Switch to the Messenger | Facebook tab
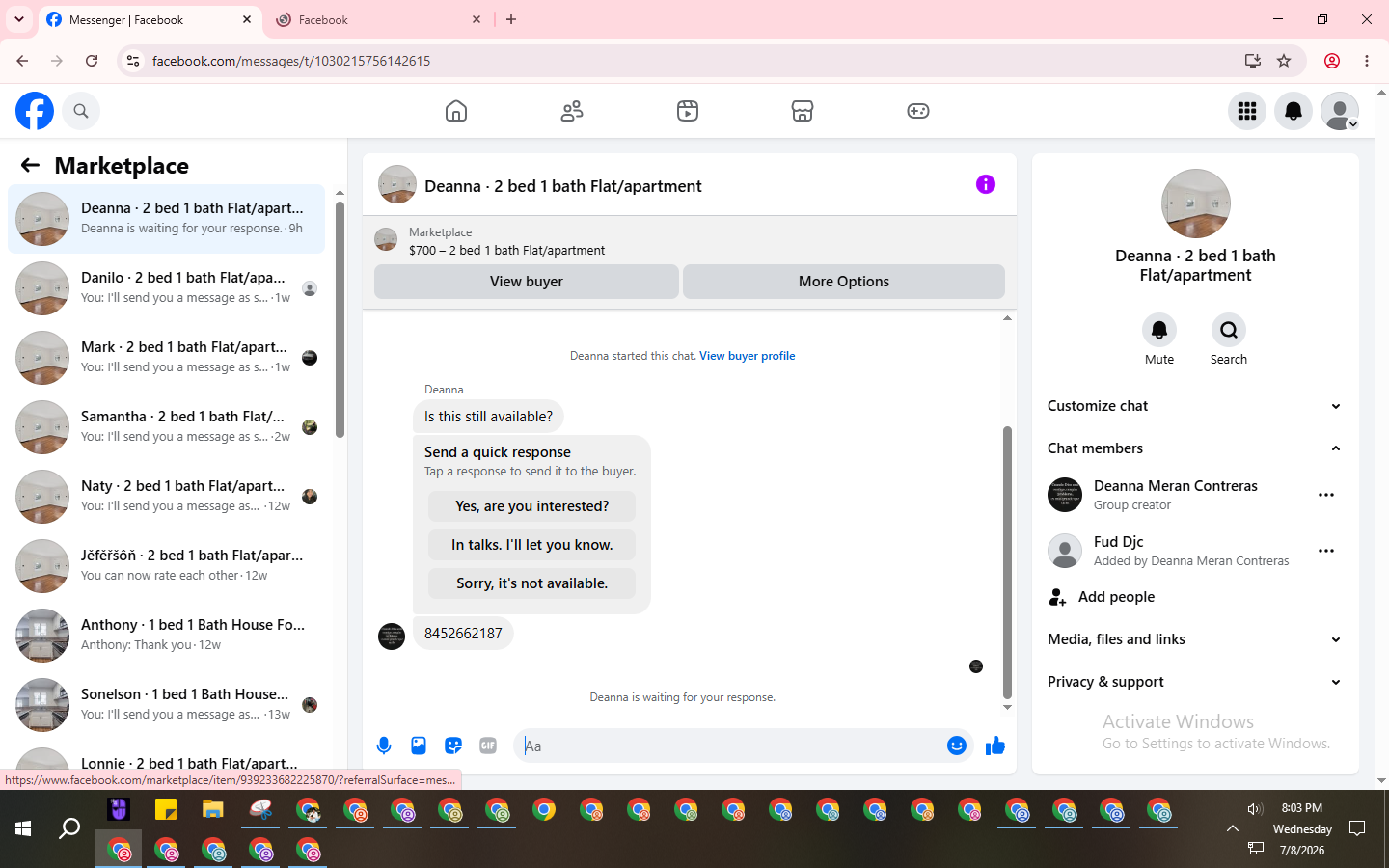This screenshot has height=868, width=1389. (150, 19)
